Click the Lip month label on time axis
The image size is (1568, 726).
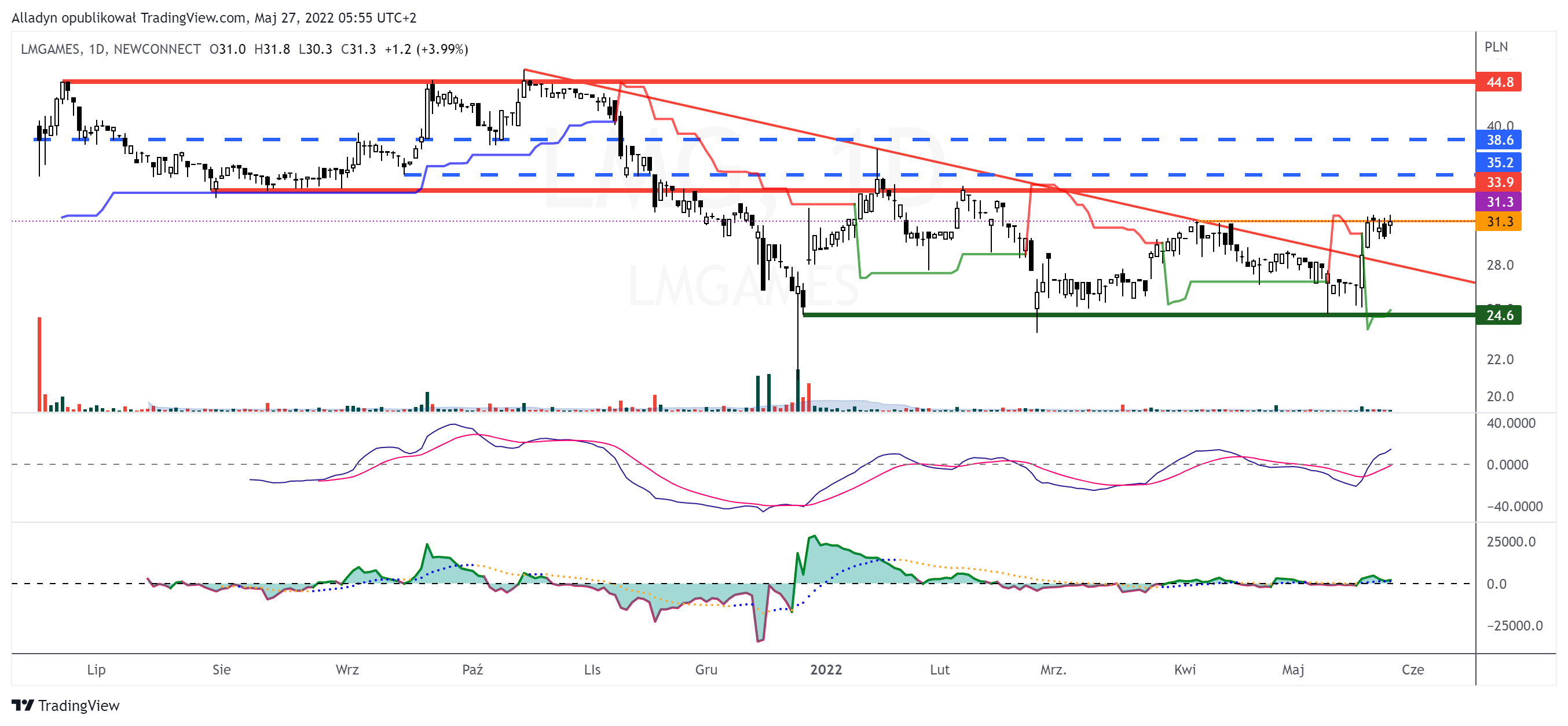(x=96, y=669)
